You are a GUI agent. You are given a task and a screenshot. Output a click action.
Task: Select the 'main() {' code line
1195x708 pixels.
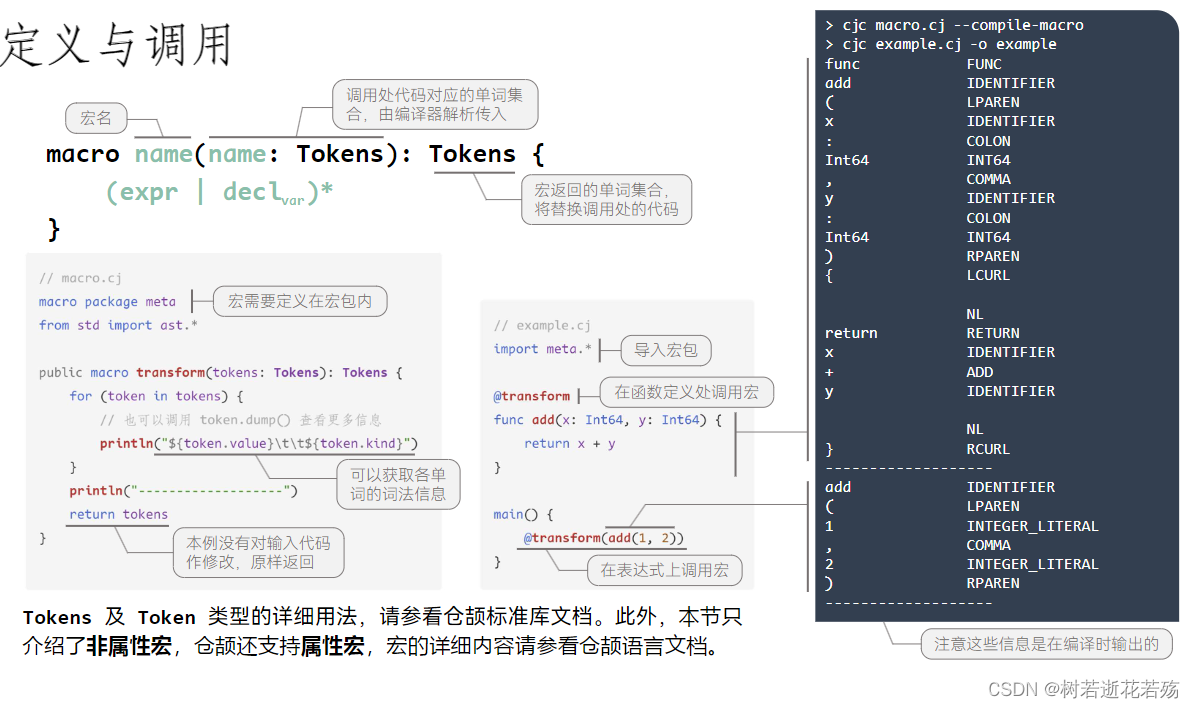click(x=523, y=514)
